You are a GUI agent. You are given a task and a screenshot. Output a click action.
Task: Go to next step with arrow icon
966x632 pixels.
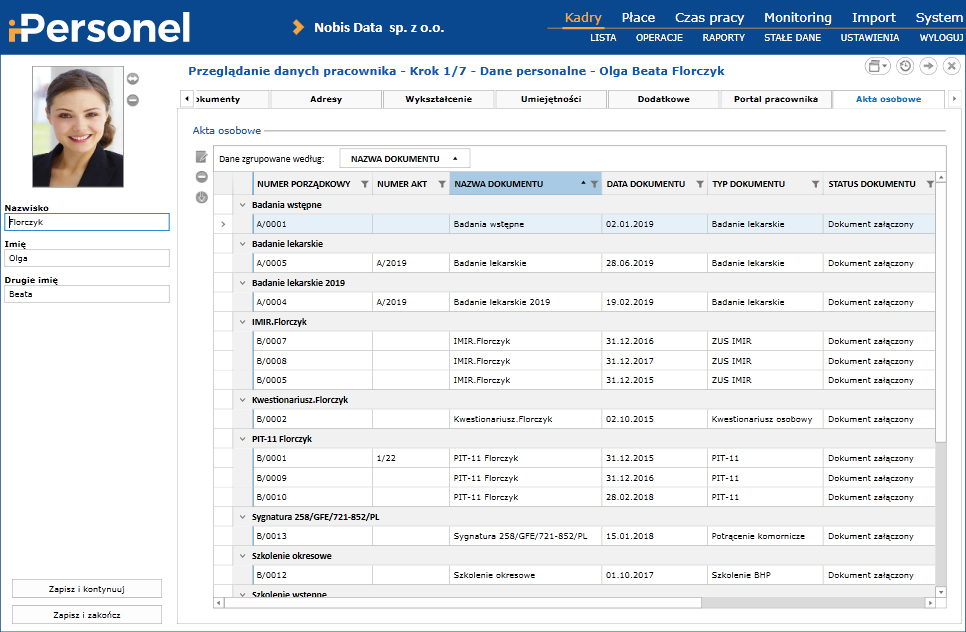(x=928, y=66)
